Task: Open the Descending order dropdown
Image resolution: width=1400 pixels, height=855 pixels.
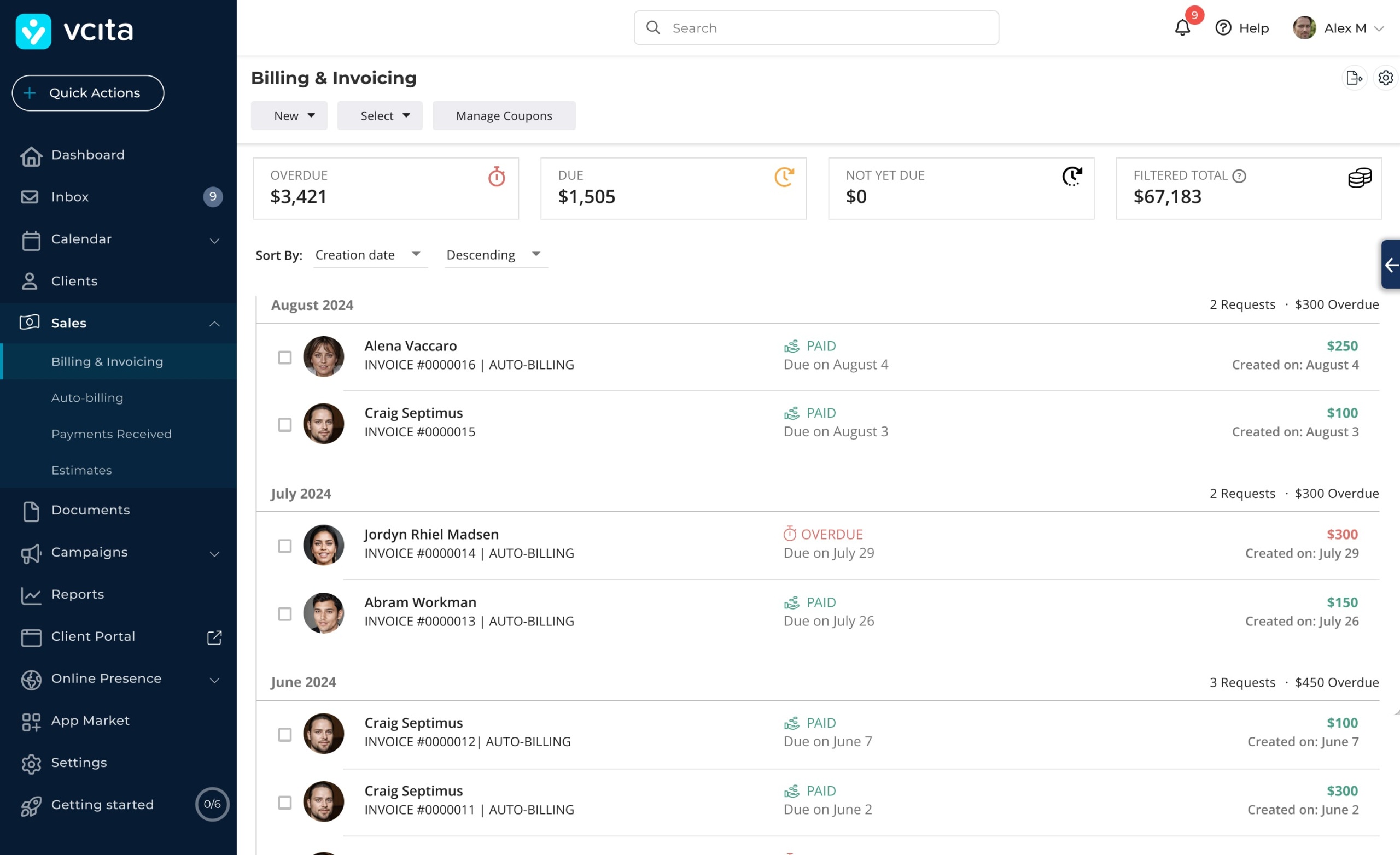Action: 494,255
